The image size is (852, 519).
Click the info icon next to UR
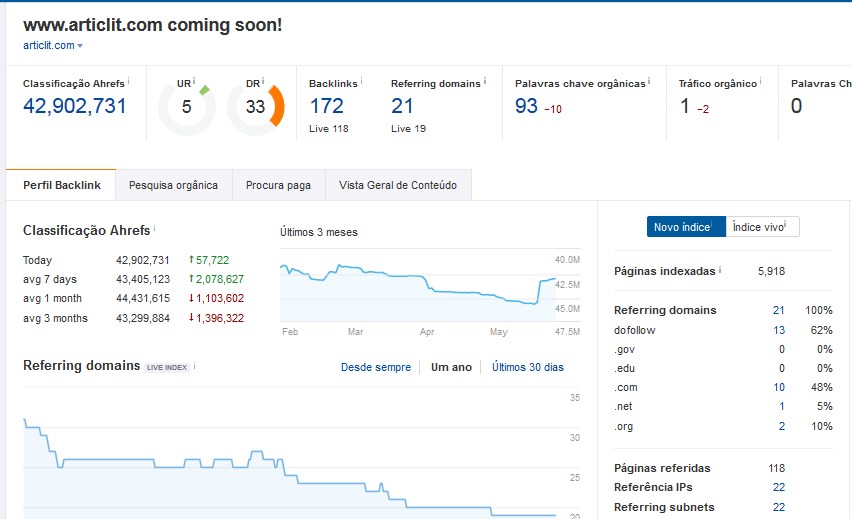193,80
